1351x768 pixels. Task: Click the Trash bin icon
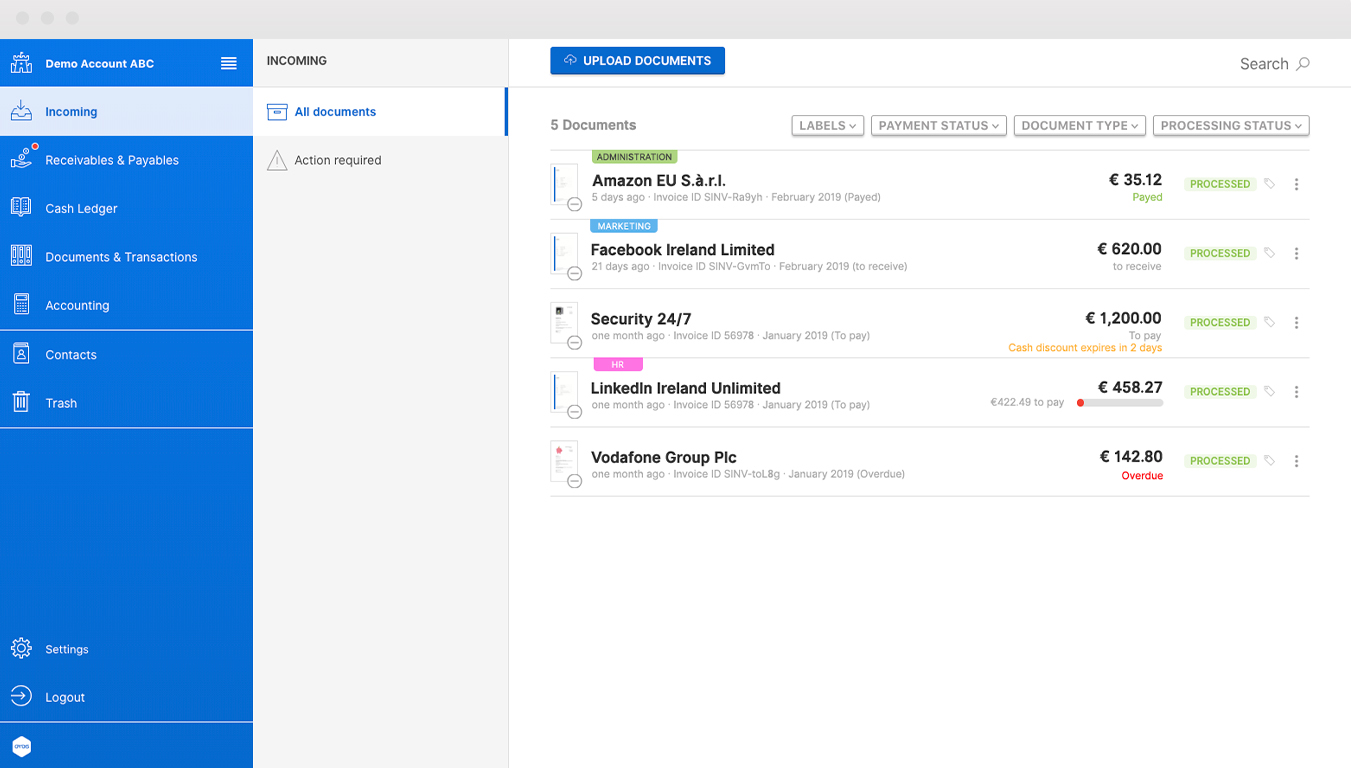tap(21, 402)
